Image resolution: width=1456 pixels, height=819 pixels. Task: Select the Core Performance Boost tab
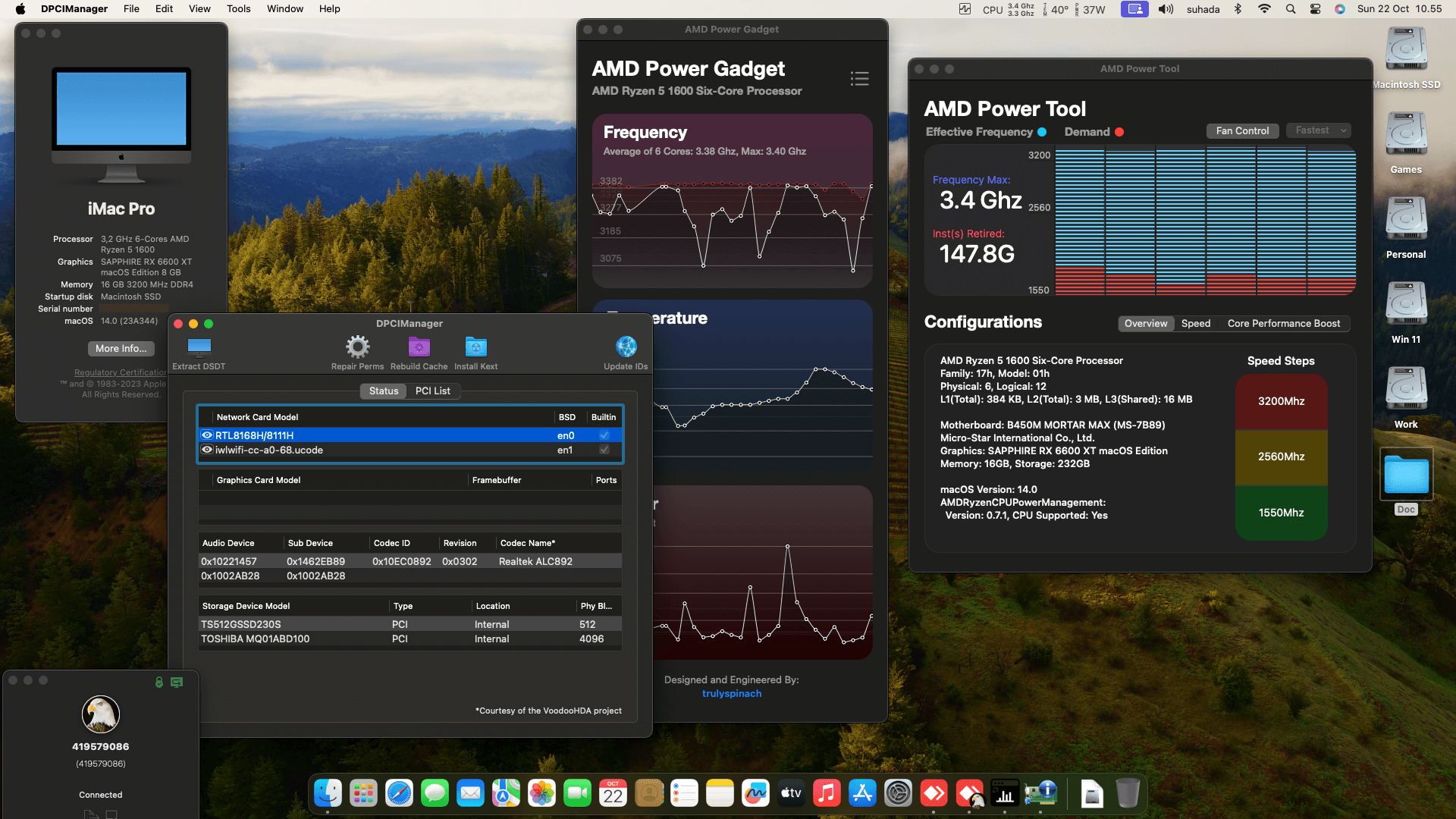point(1285,323)
